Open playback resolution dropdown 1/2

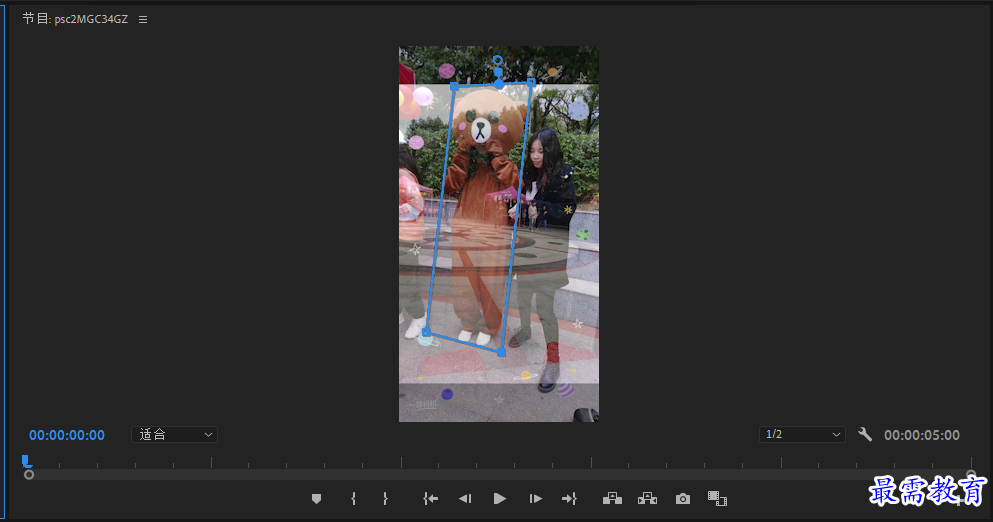point(802,435)
